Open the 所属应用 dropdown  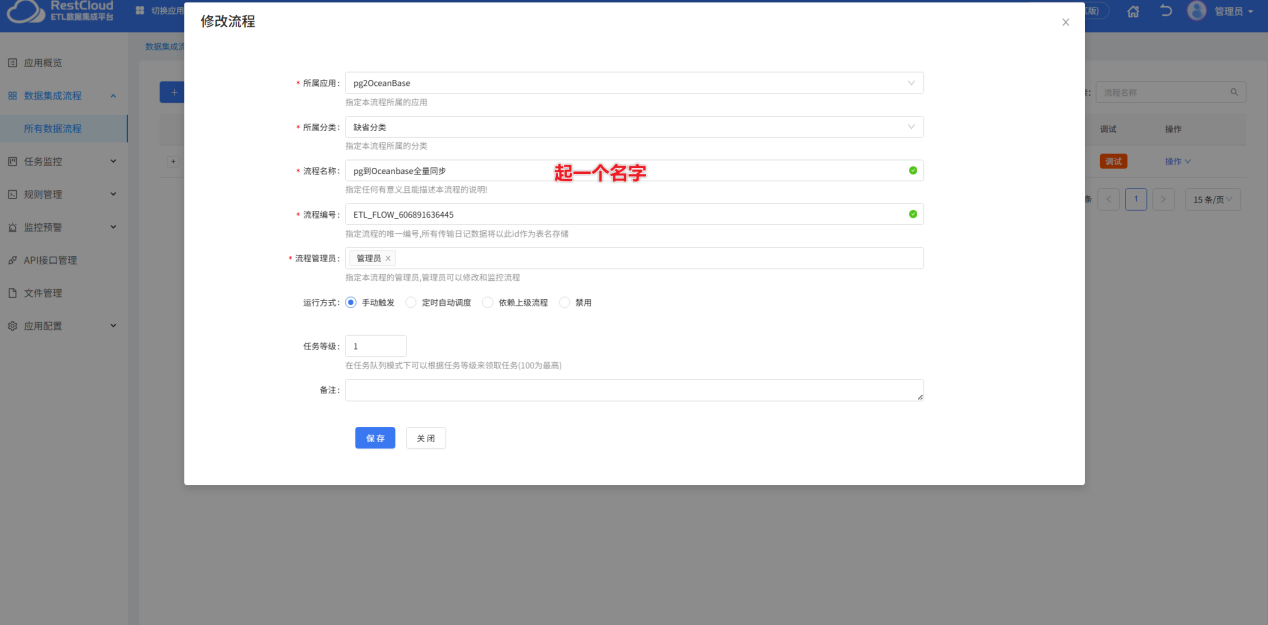634,83
